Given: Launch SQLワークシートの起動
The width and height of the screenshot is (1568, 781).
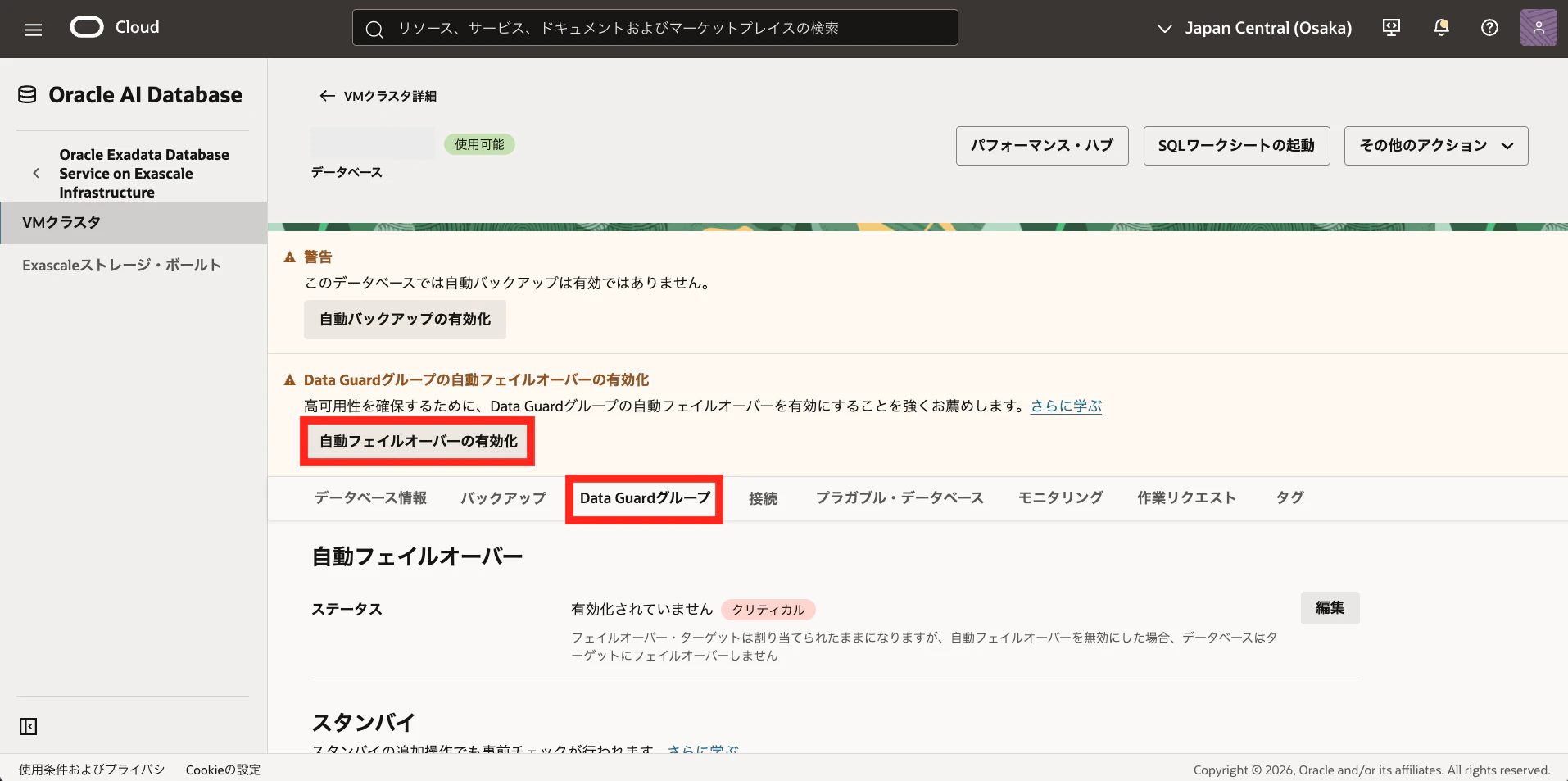Looking at the screenshot, I should 1236,146.
